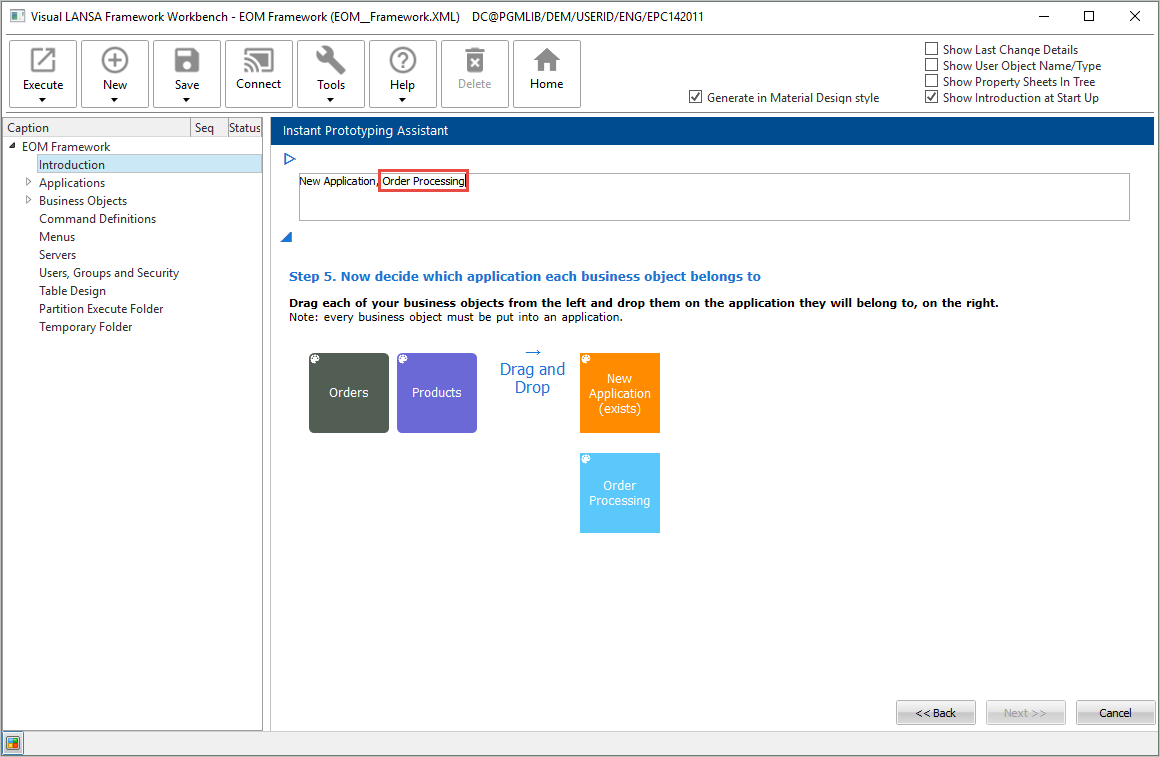Viewport: 1160px width, 757px height.
Task: Click the Help question mark icon
Action: tap(403, 62)
